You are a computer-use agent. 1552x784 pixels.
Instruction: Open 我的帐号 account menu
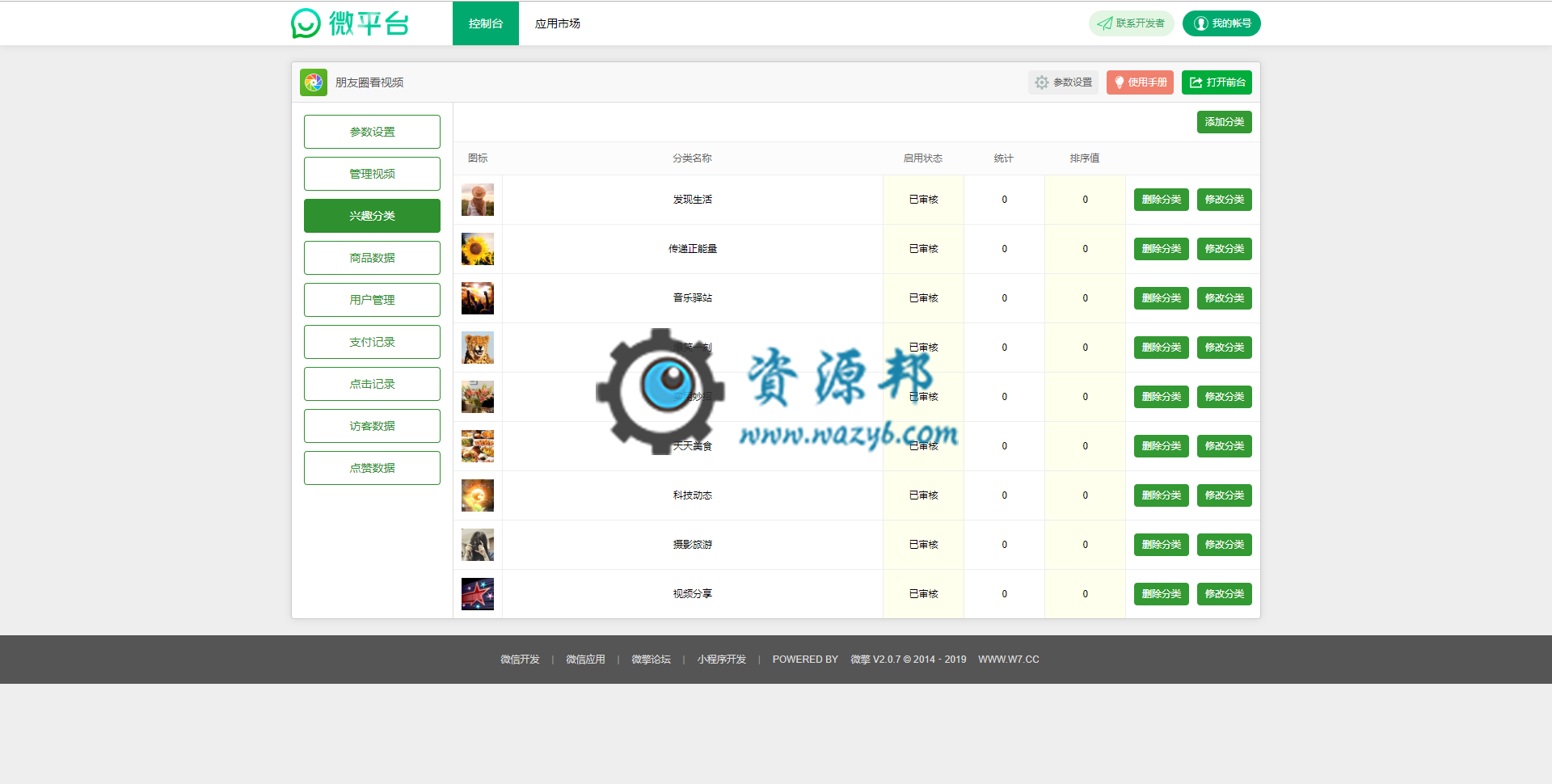pos(1221,23)
